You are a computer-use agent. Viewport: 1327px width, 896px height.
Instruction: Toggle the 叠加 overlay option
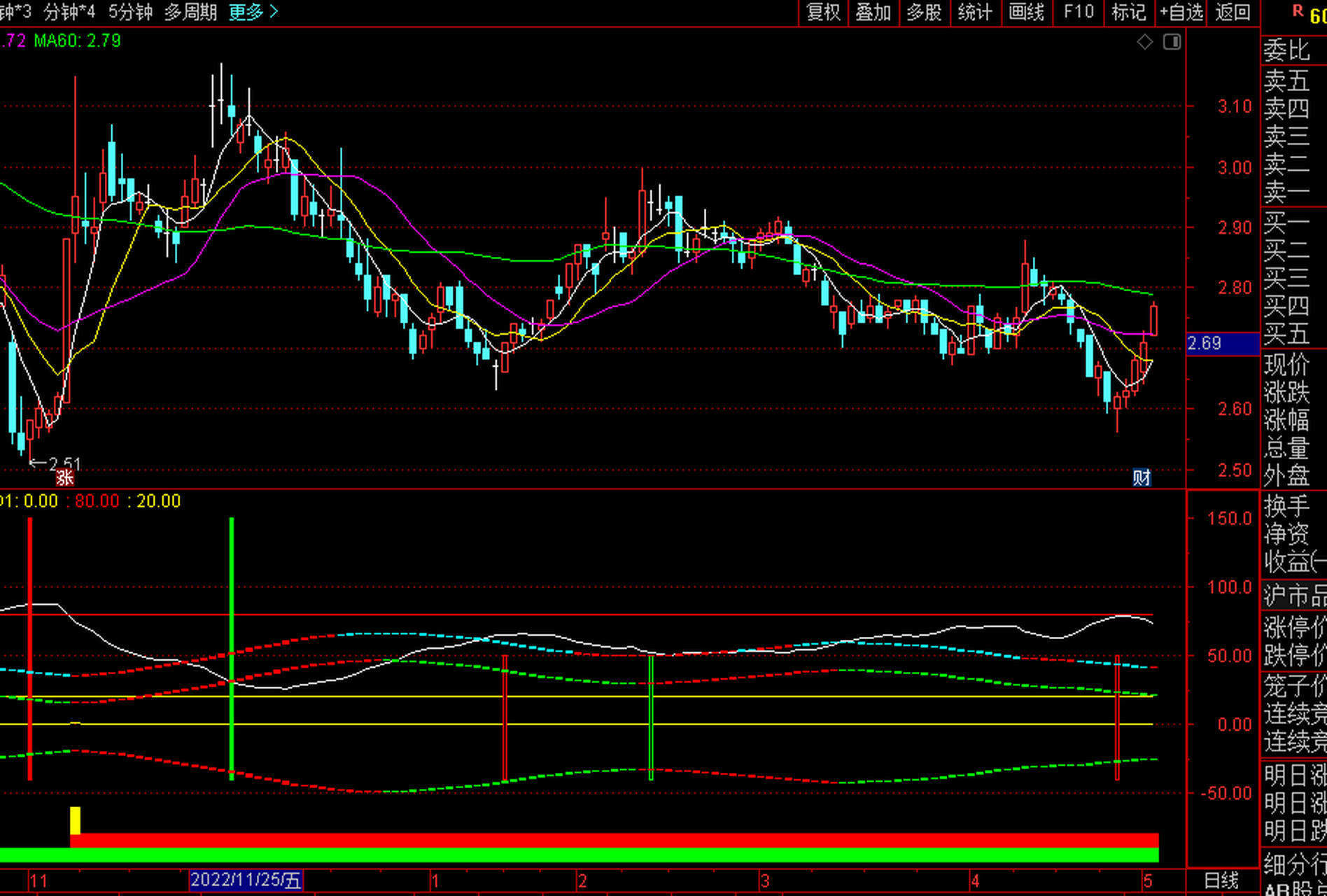click(873, 13)
